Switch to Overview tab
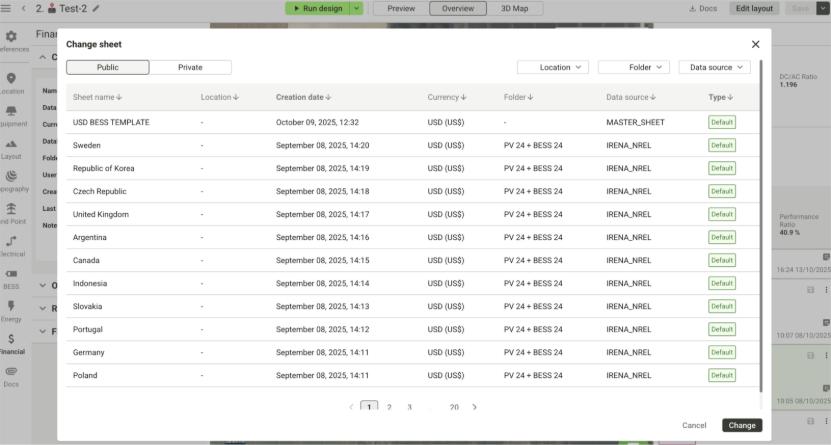Screen dimensions: 831x445 pos(458,8)
